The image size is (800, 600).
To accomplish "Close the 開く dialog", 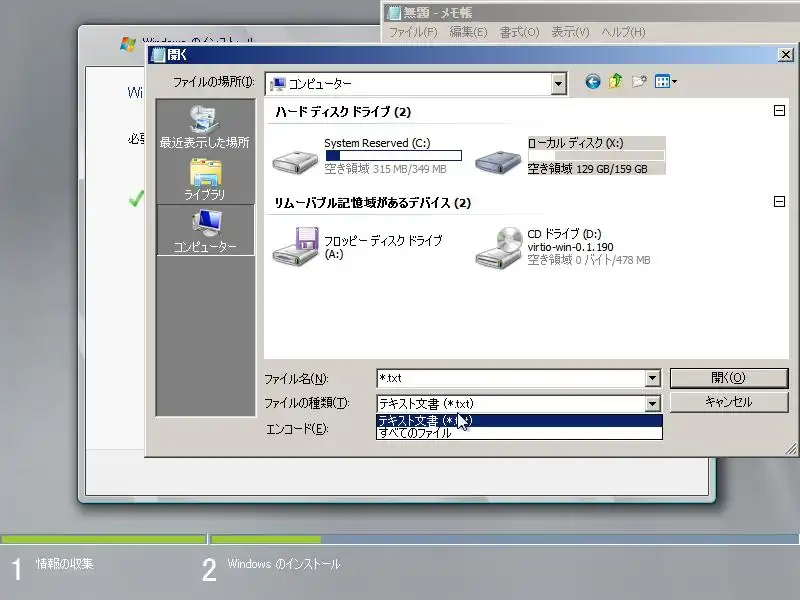I will [786, 55].
